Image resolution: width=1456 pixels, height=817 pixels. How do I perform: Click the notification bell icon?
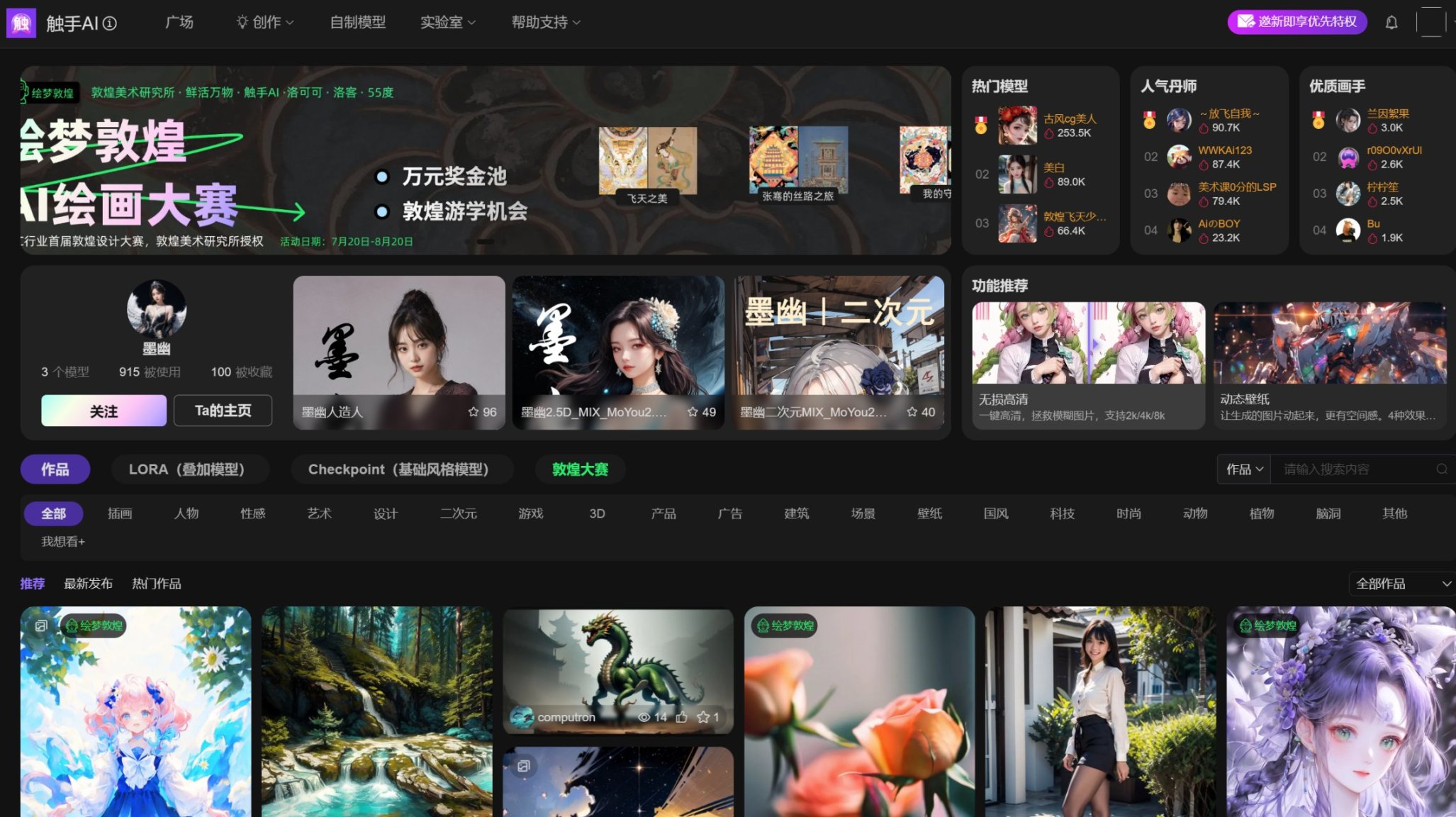[1391, 23]
